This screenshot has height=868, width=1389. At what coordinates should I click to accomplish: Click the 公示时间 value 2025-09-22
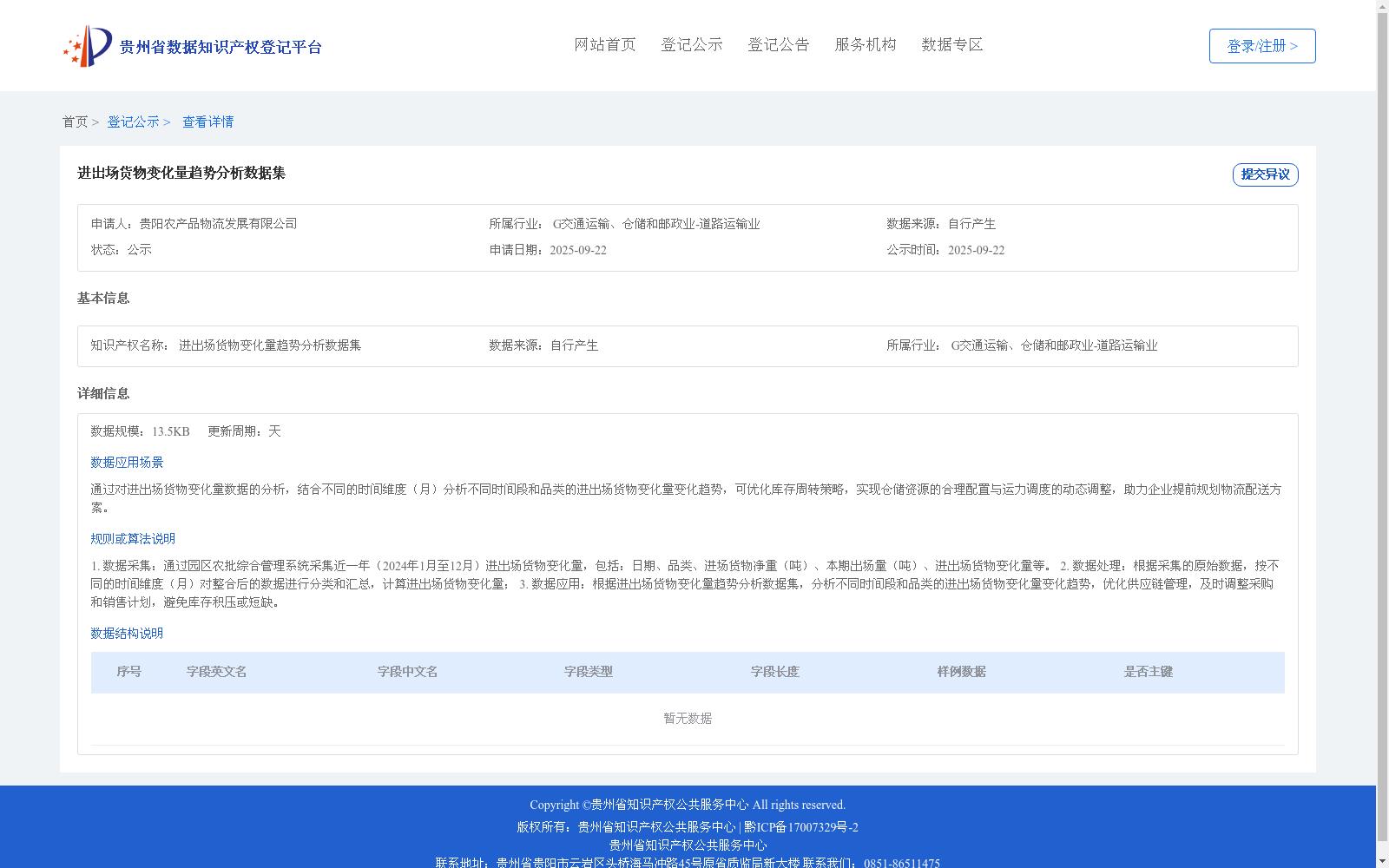[976, 250]
